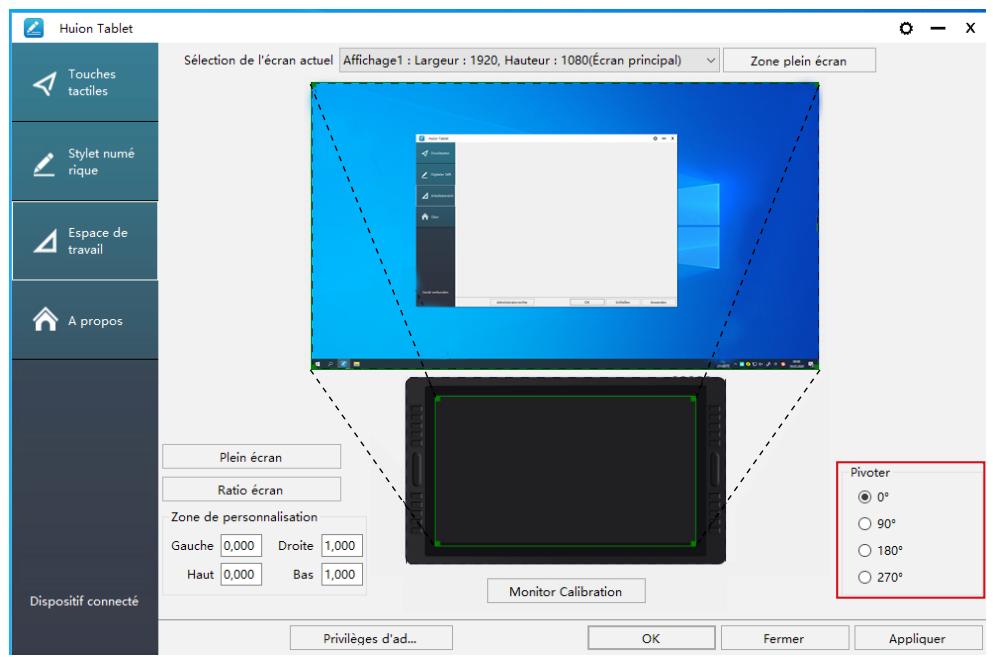The width and height of the screenshot is (993, 657).
Task: Focus the Bas value field
Action: coord(342,575)
